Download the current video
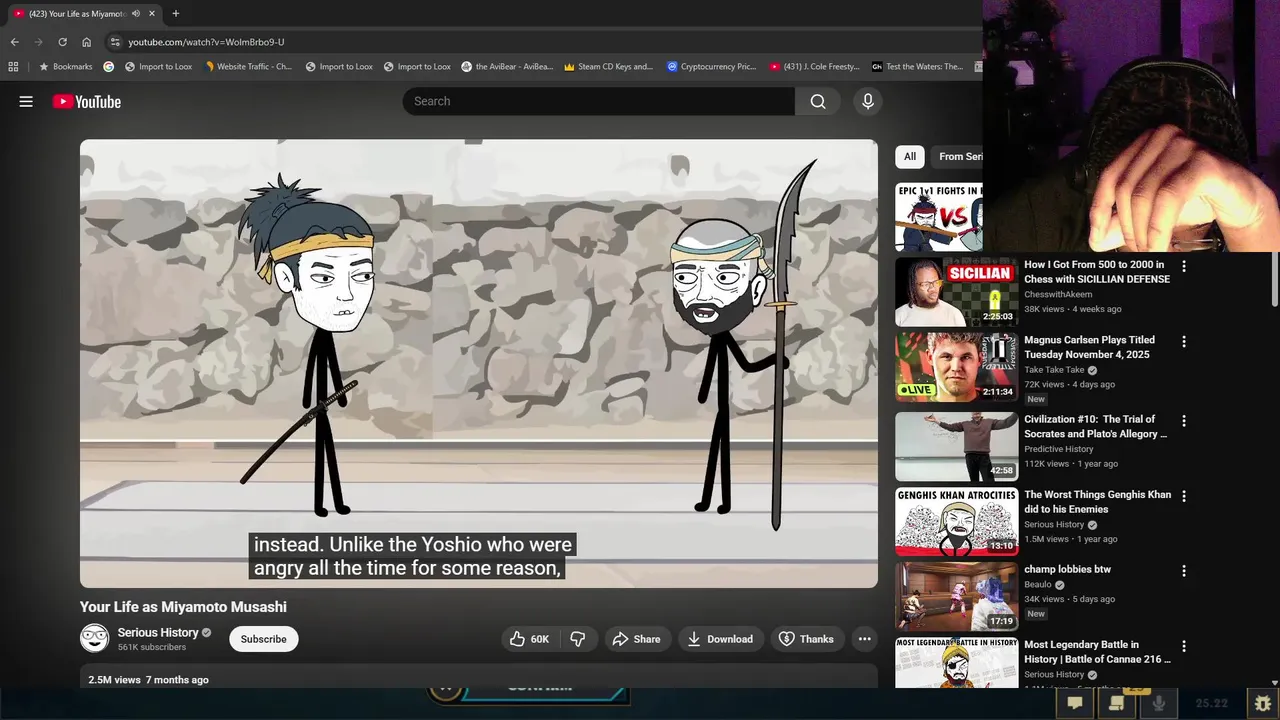This screenshot has height=720, width=1280. coord(720,639)
